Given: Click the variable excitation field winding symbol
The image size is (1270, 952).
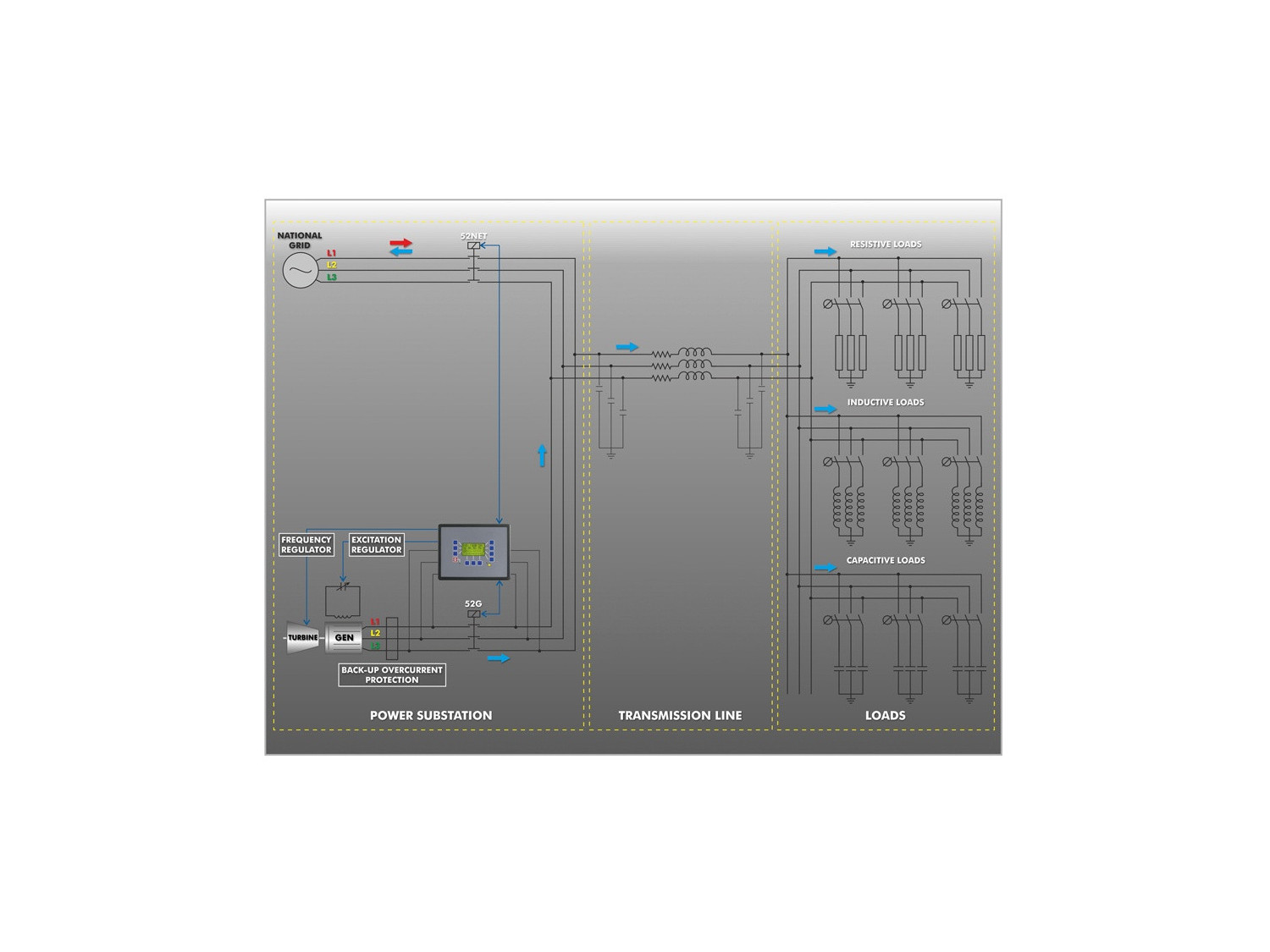Looking at the screenshot, I should tap(343, 600).
